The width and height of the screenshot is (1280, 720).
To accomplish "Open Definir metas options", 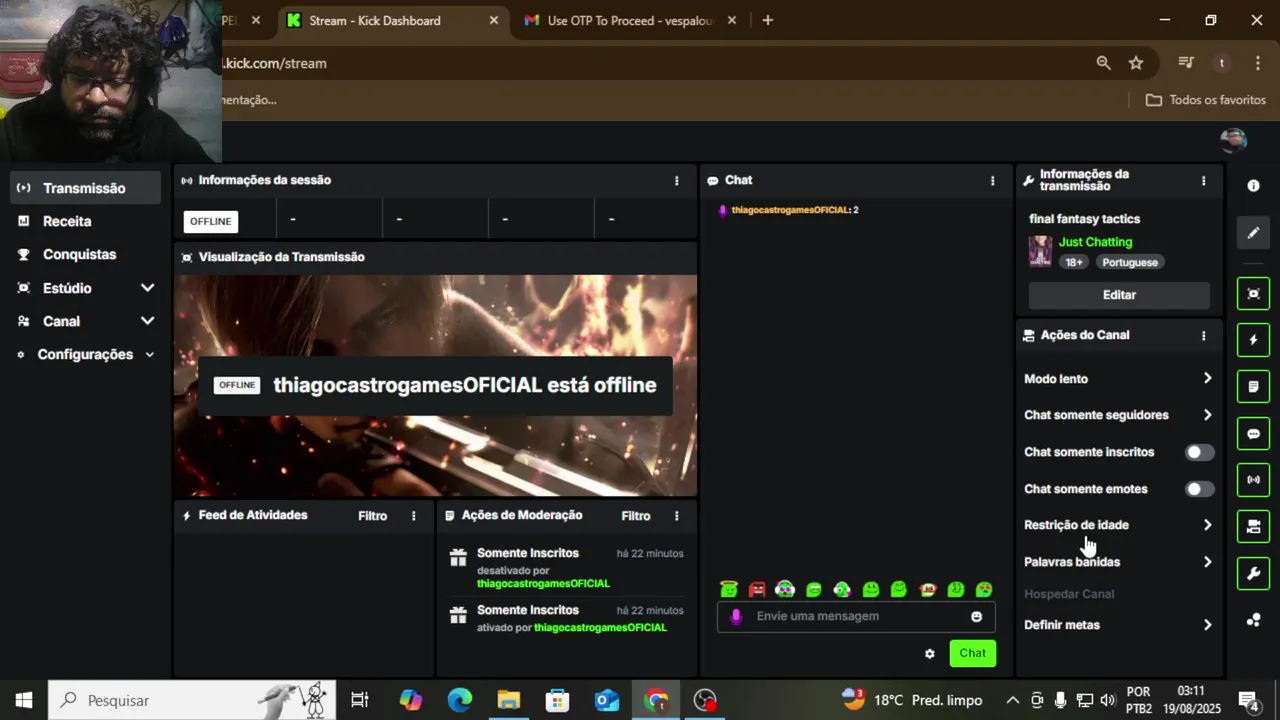I will tap(1118, 625).
